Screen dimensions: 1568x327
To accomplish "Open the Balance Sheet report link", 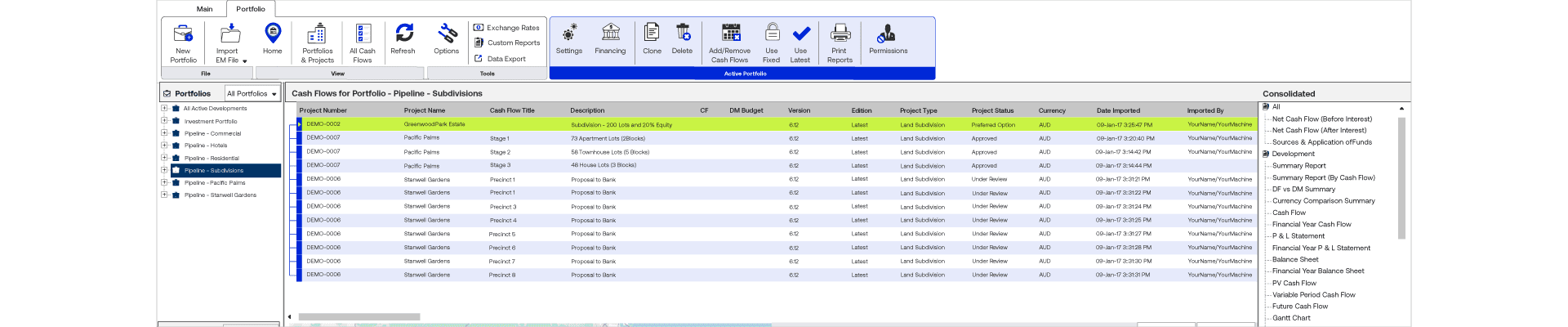I will [1294, 259].
